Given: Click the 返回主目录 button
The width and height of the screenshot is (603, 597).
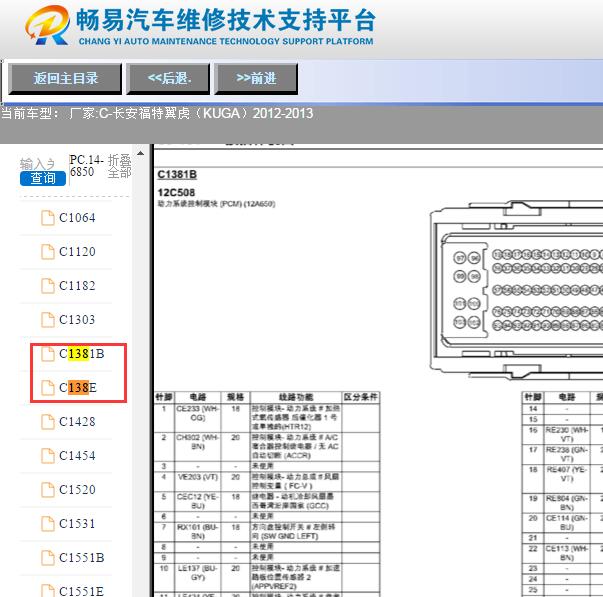Looking at the screenshot, I should click(x=65, y=78).
